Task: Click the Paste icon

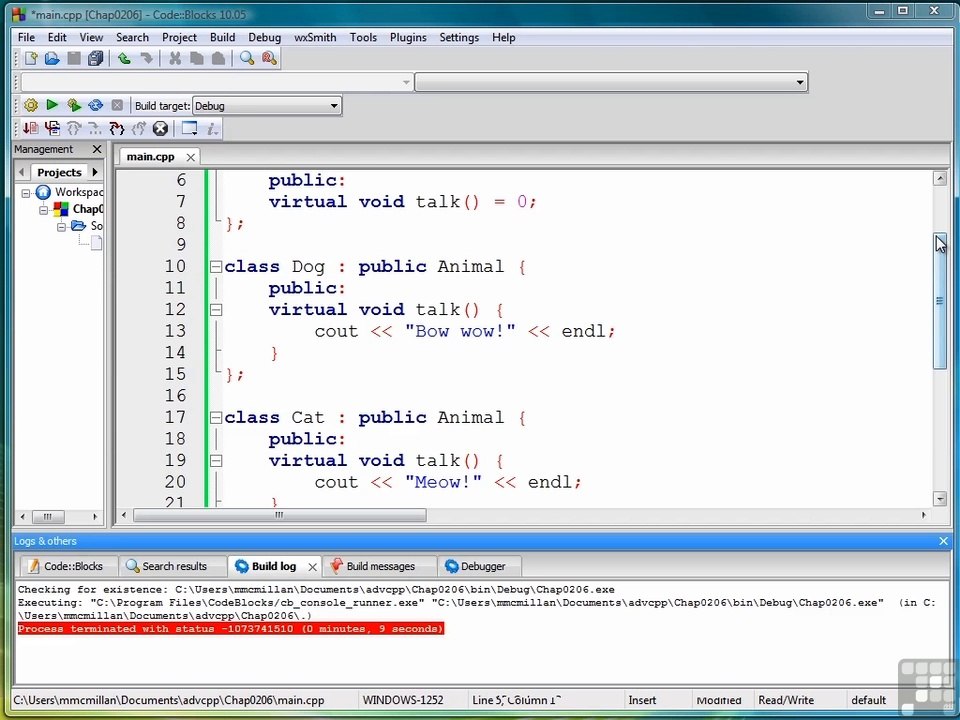Action: click(x=218, y=58)
